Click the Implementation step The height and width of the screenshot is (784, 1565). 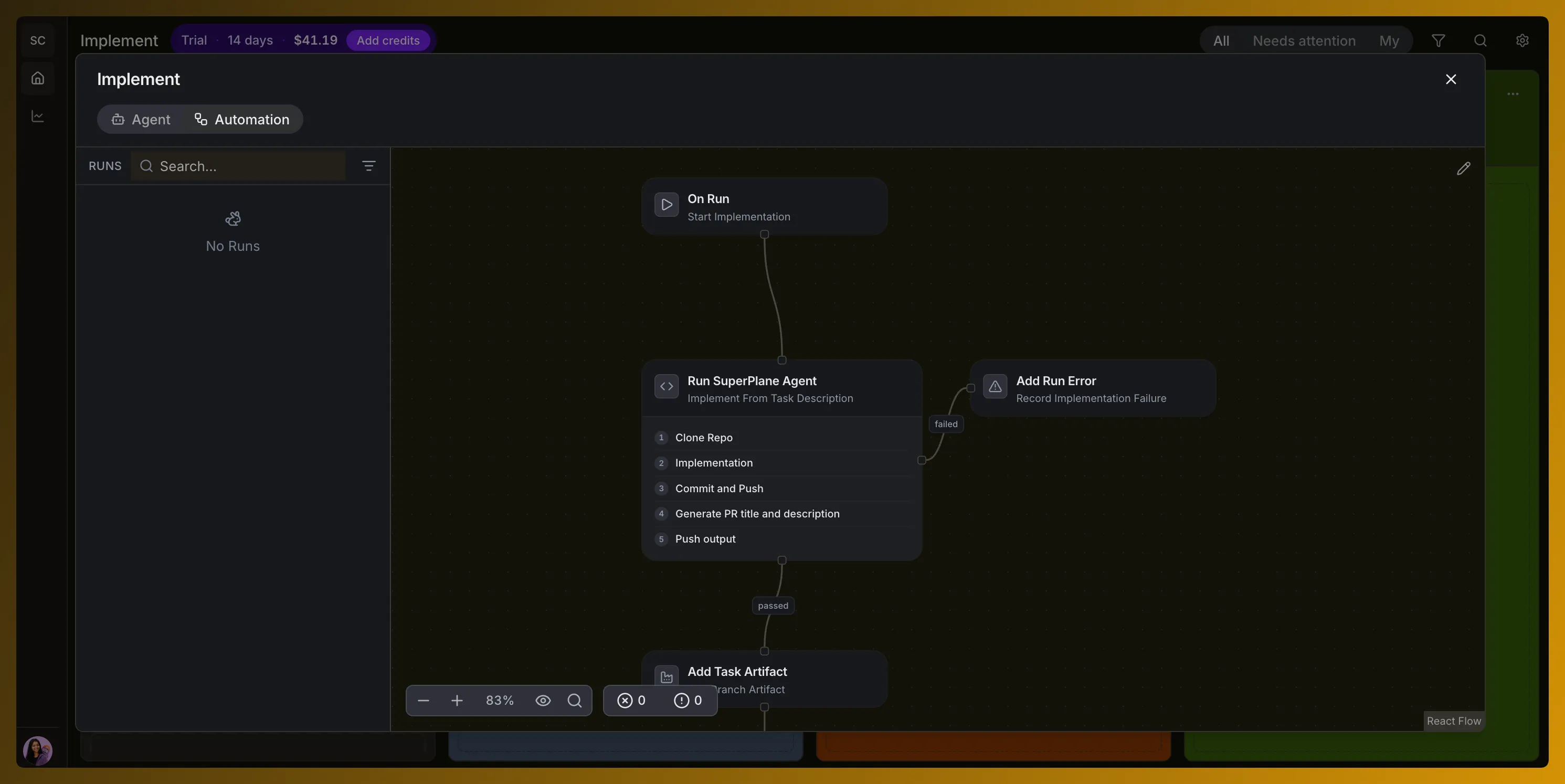pos(782,463)
